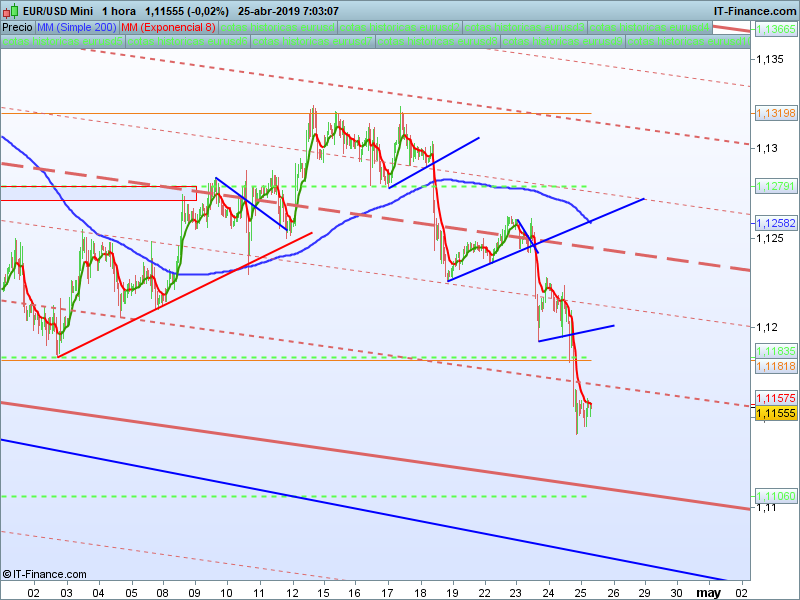
Task: Click date 25 on time axis
Action: (581, 593)
